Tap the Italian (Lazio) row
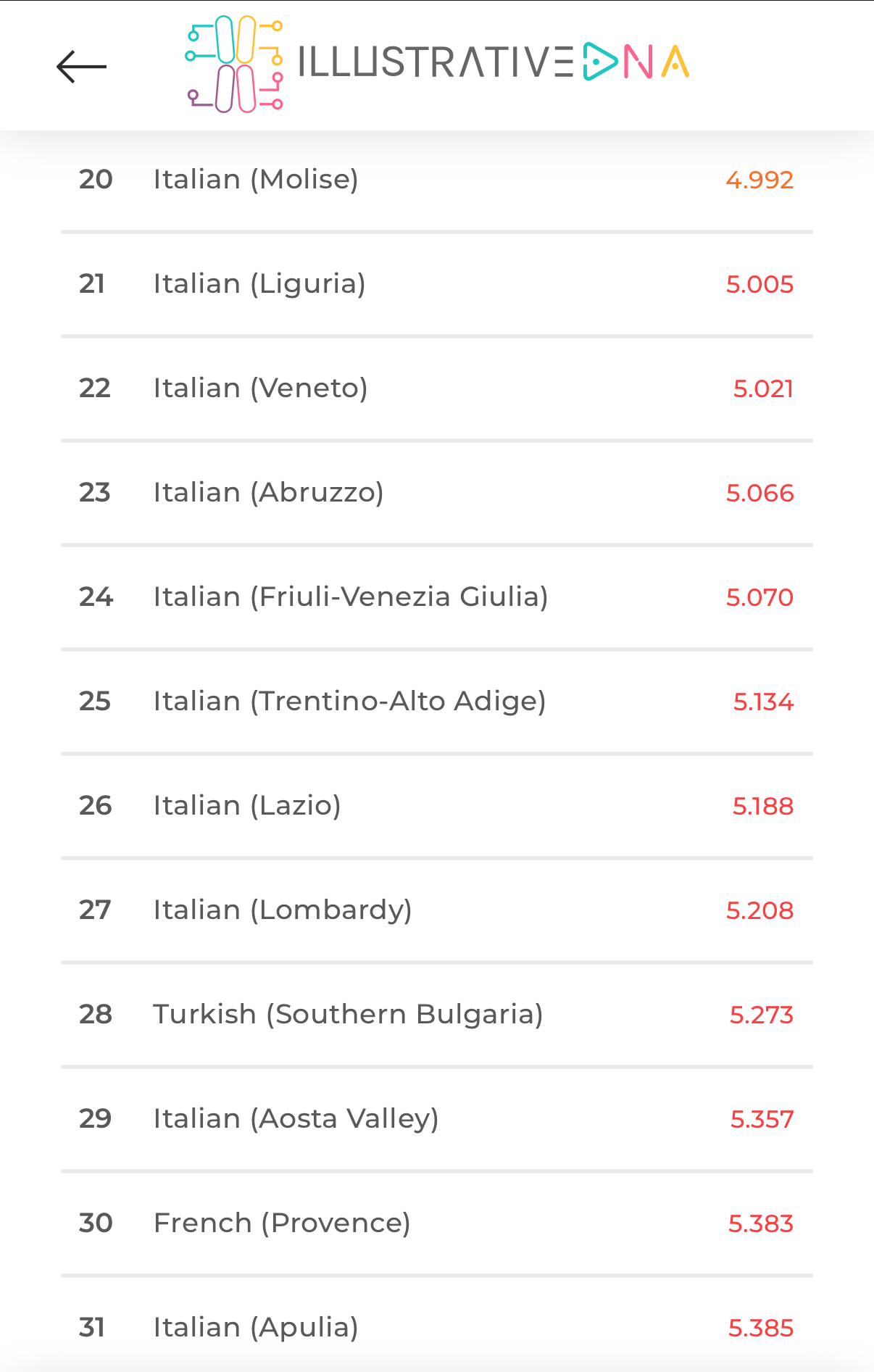 pyautogui.click(x=437, y=805)
